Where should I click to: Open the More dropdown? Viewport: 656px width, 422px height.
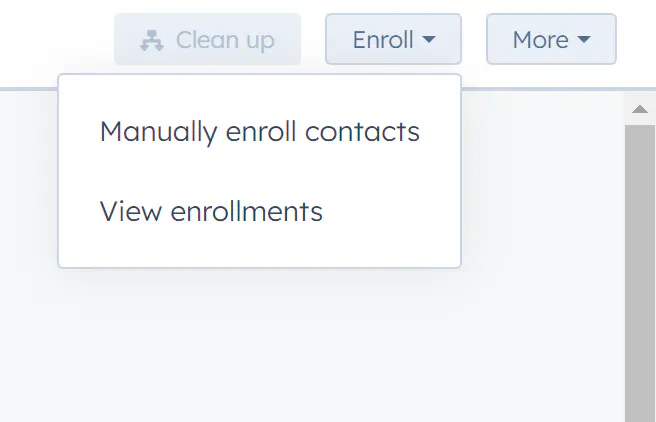[551, 39]
